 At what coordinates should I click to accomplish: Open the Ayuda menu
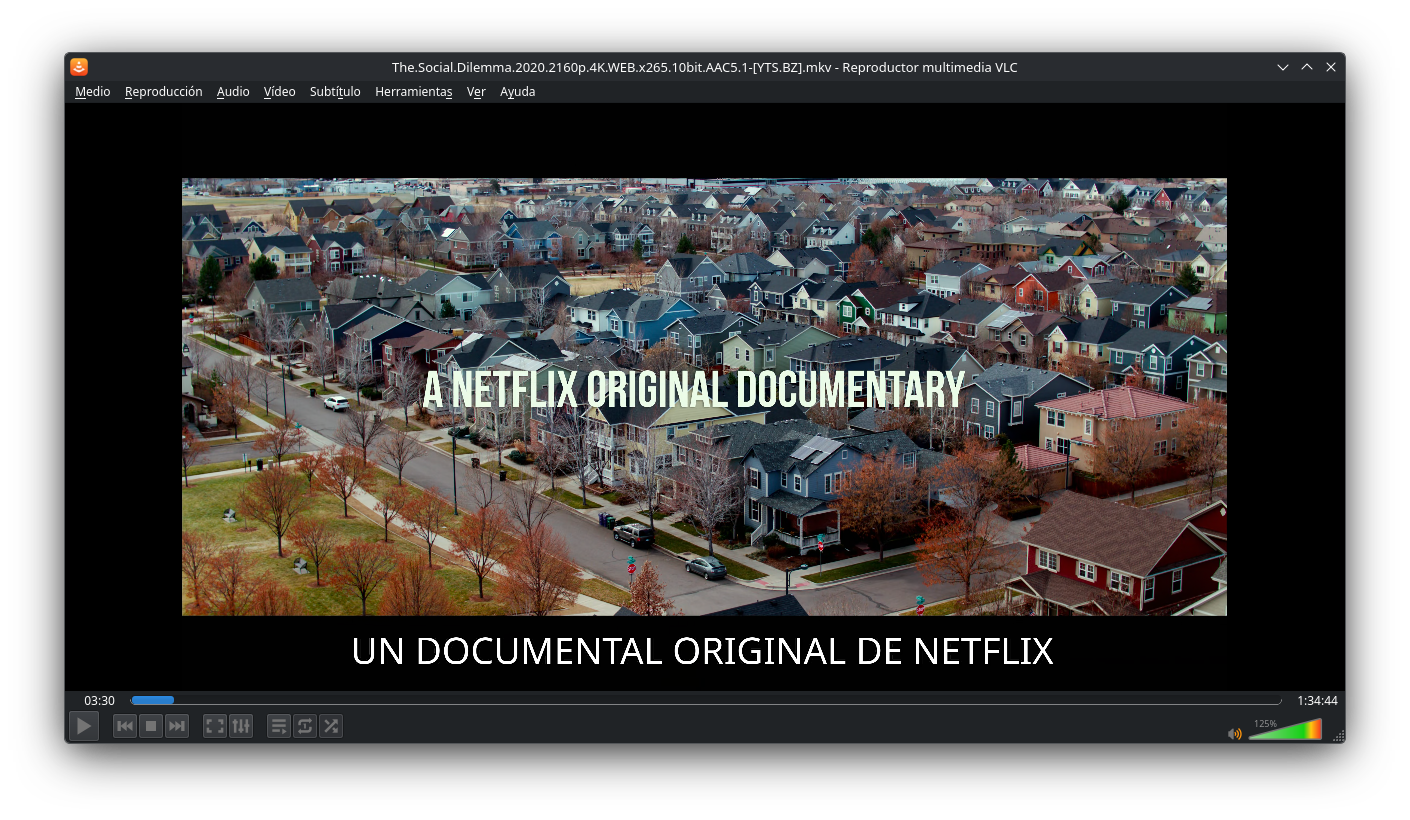517,91
